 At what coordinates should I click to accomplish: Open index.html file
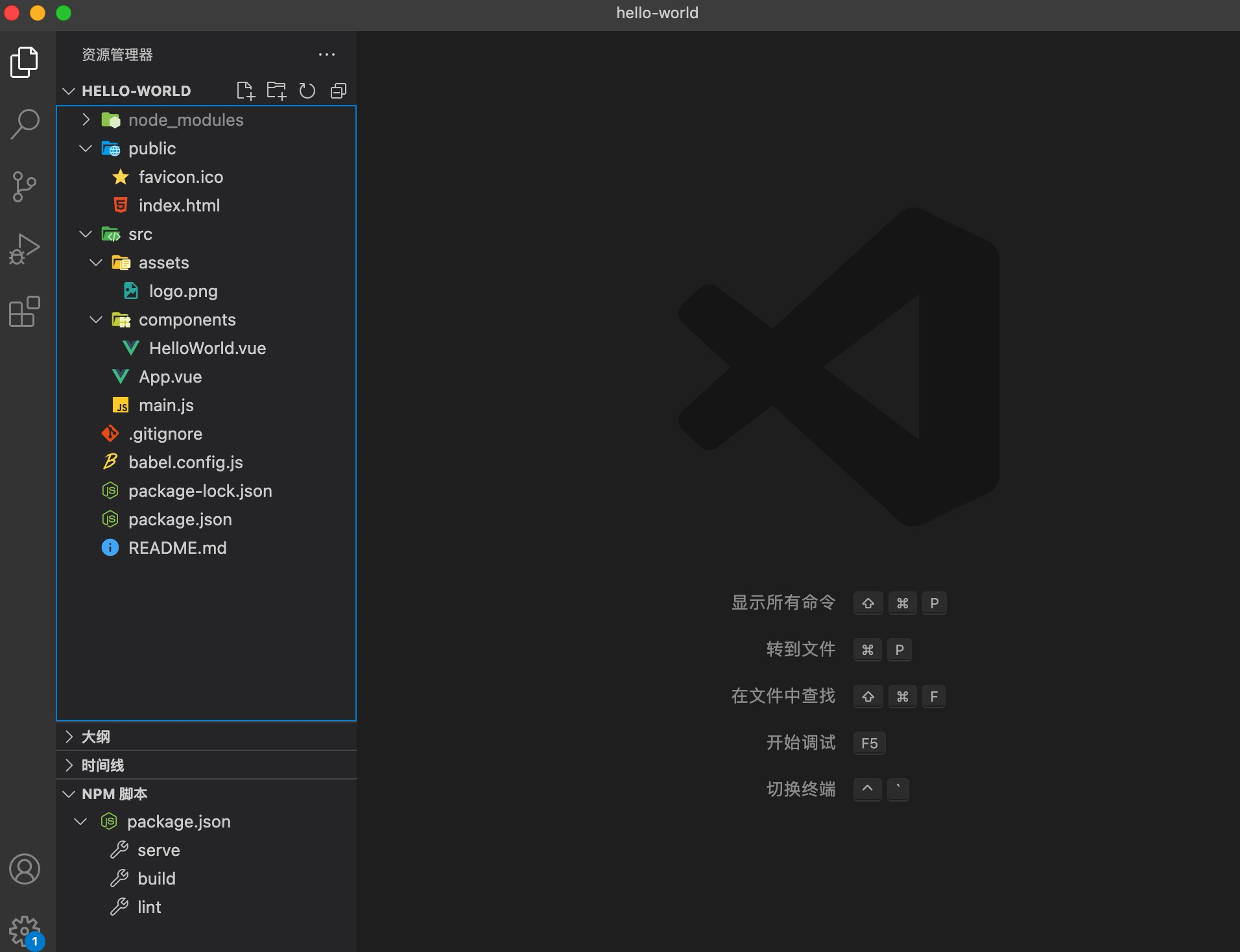coord(179,206)
